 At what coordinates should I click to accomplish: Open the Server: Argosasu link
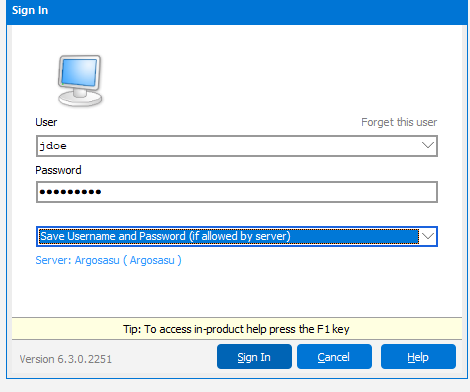tap(108, 260)
